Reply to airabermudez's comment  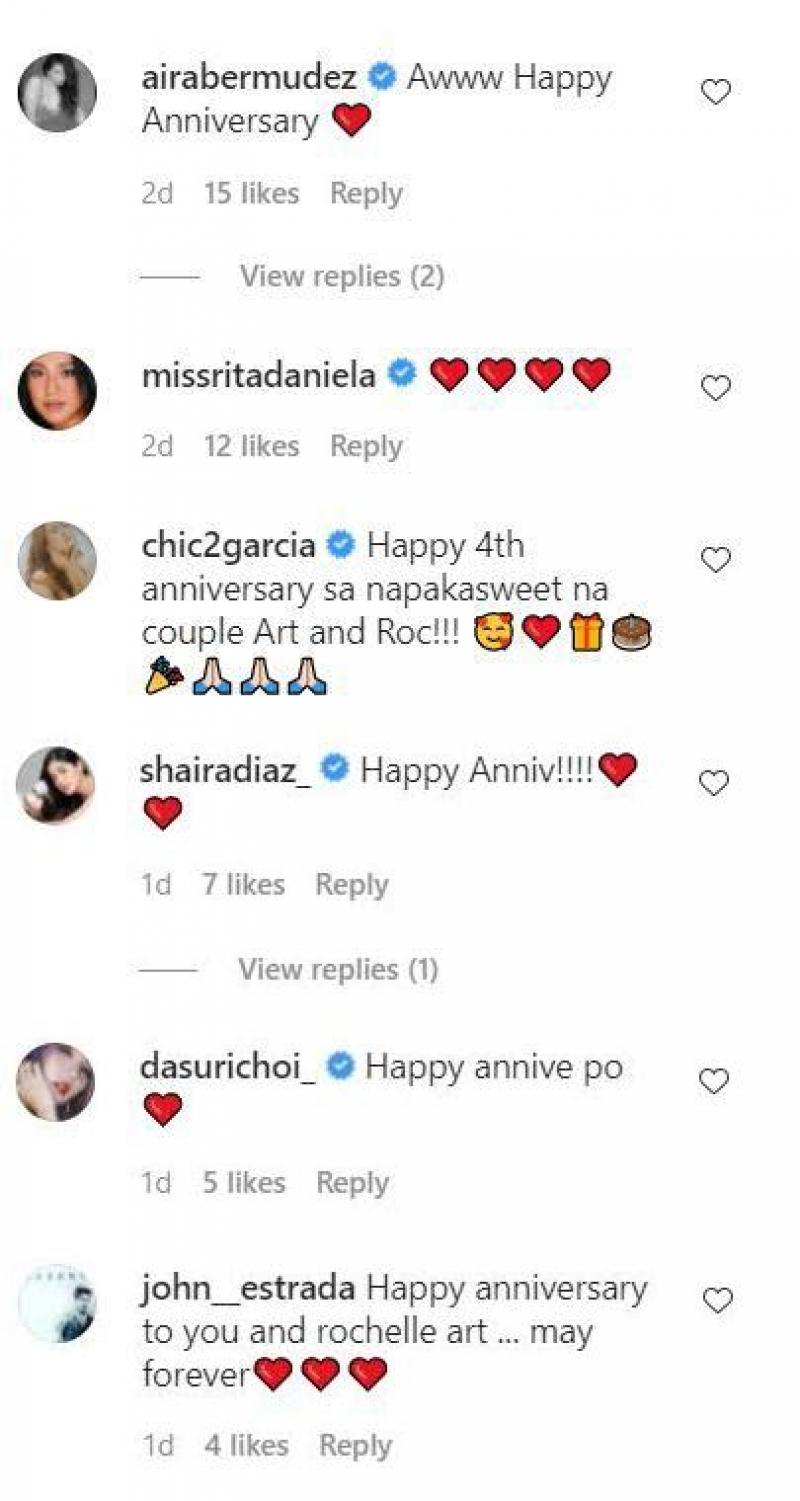pyautogui.click(x=366, y=193)
